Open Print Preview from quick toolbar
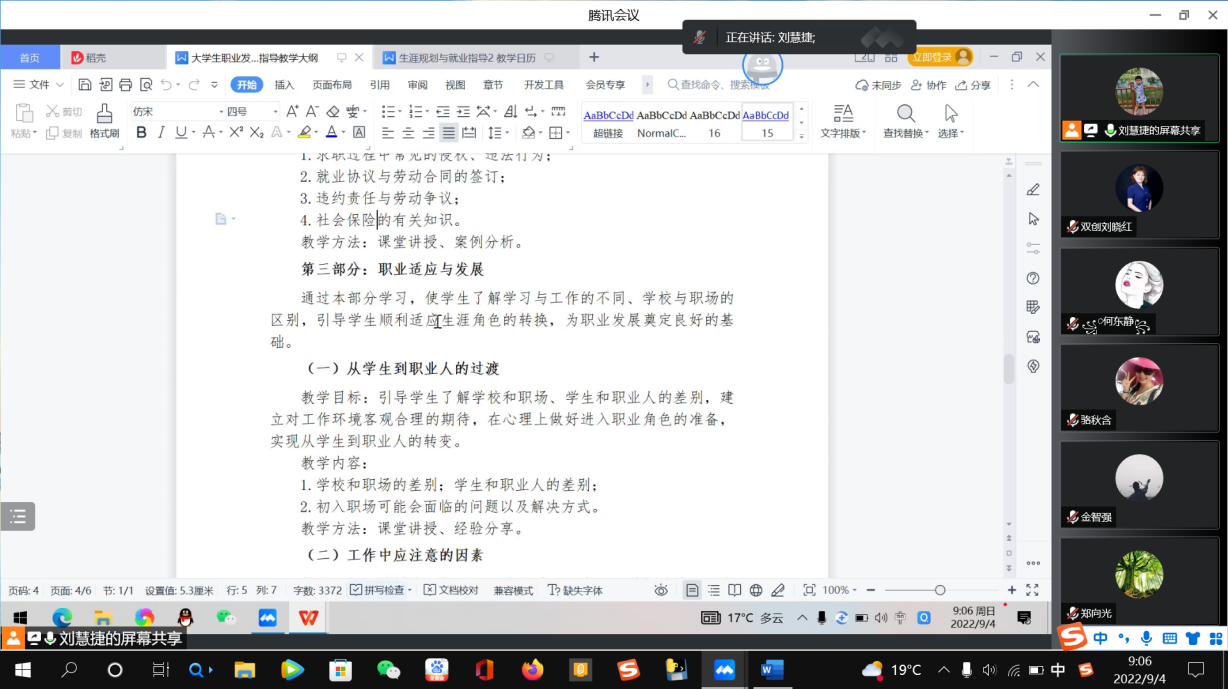 click(x=146, y=85)
